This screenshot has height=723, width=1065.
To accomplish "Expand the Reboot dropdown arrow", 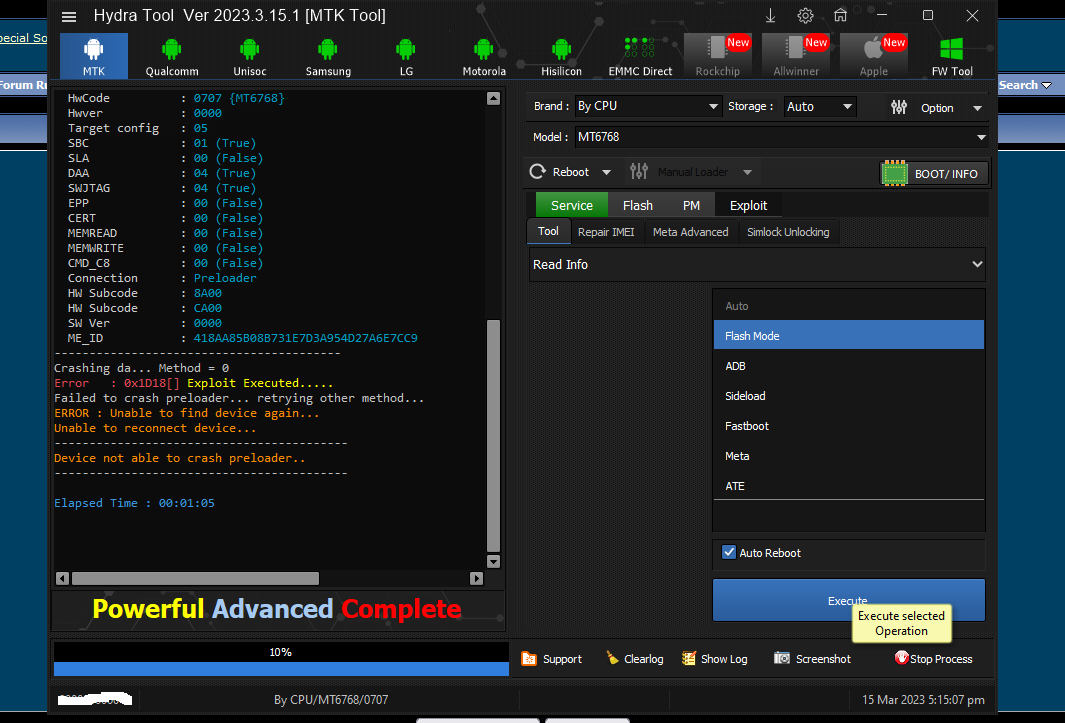I will click(x=607, y=173).
